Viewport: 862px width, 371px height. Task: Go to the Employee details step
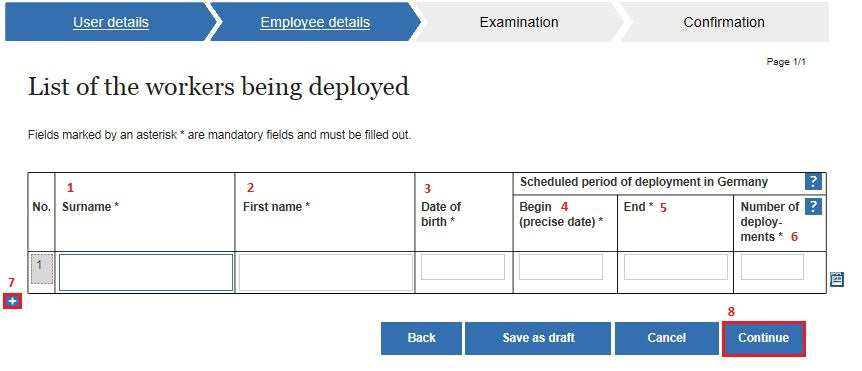[x=315, y=23]
